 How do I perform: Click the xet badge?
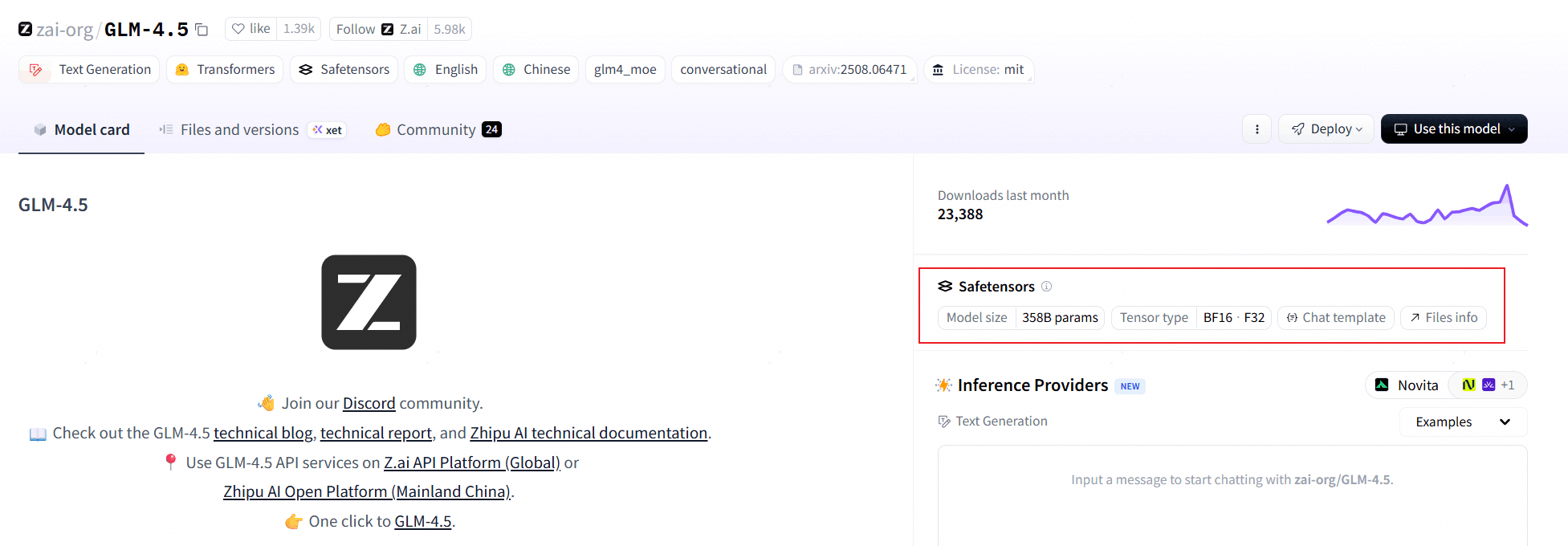[x=327, y=129]
